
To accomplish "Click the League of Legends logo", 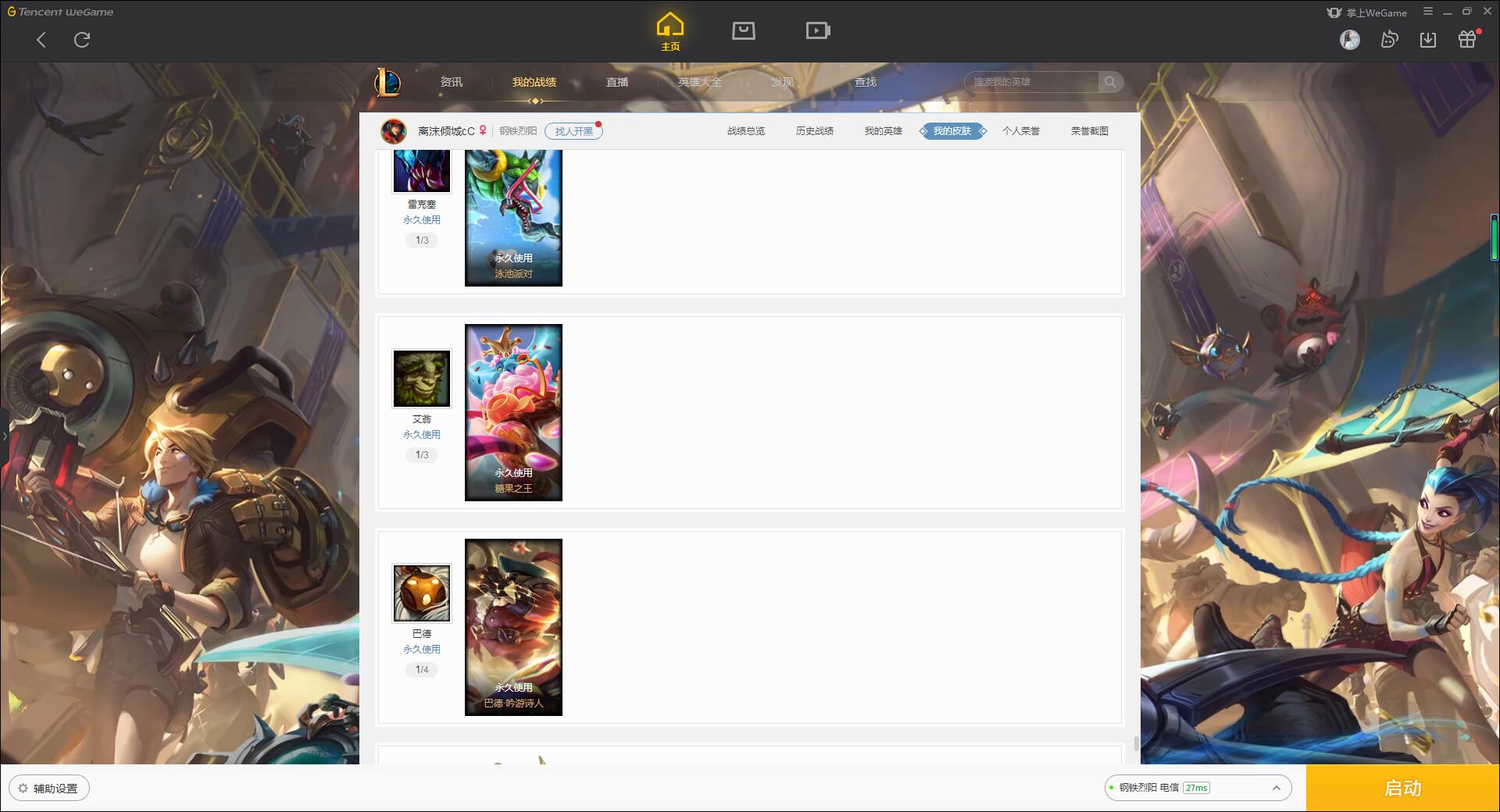I will click(387, 82).
